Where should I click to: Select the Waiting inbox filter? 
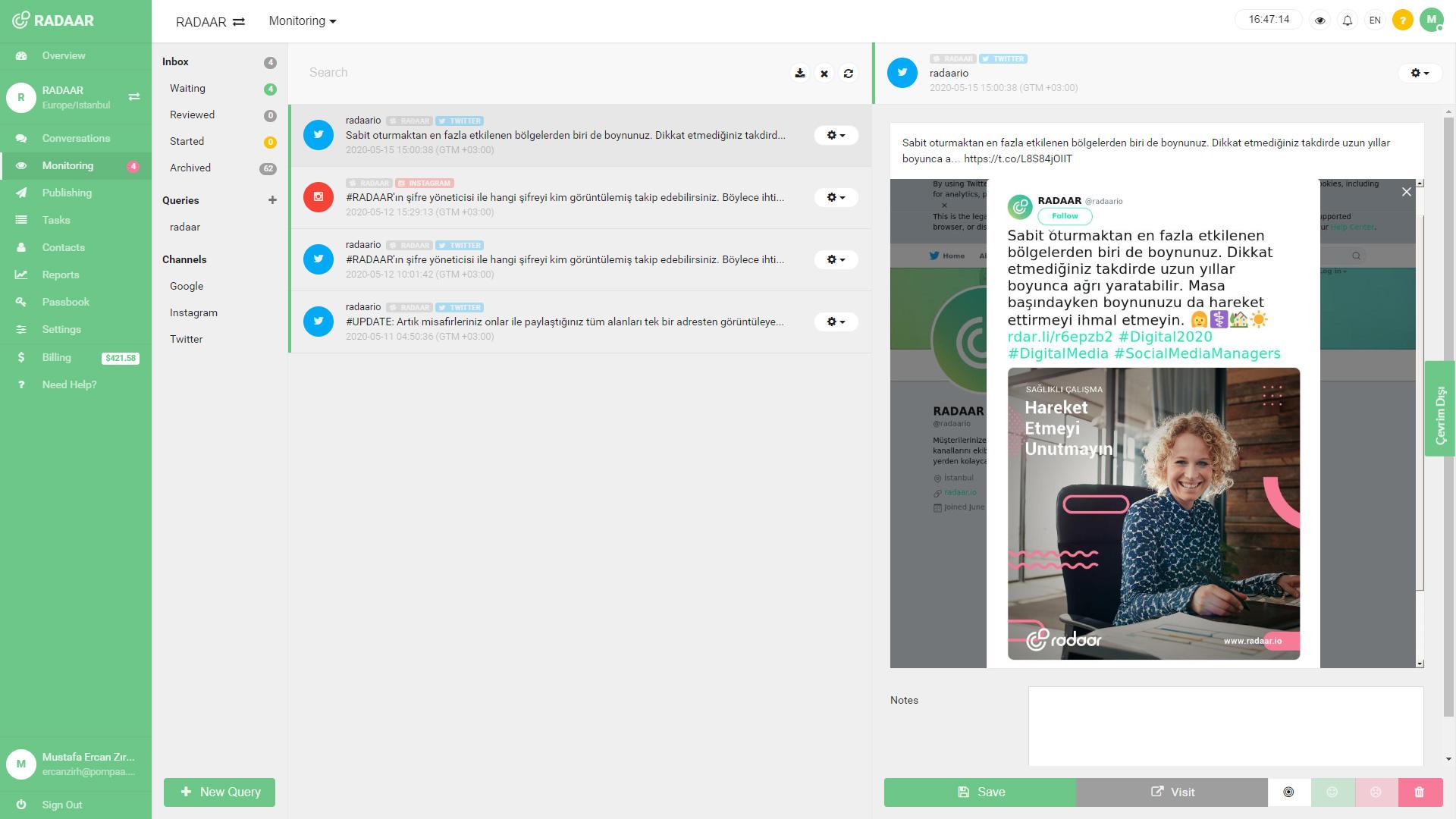[187, 88]
